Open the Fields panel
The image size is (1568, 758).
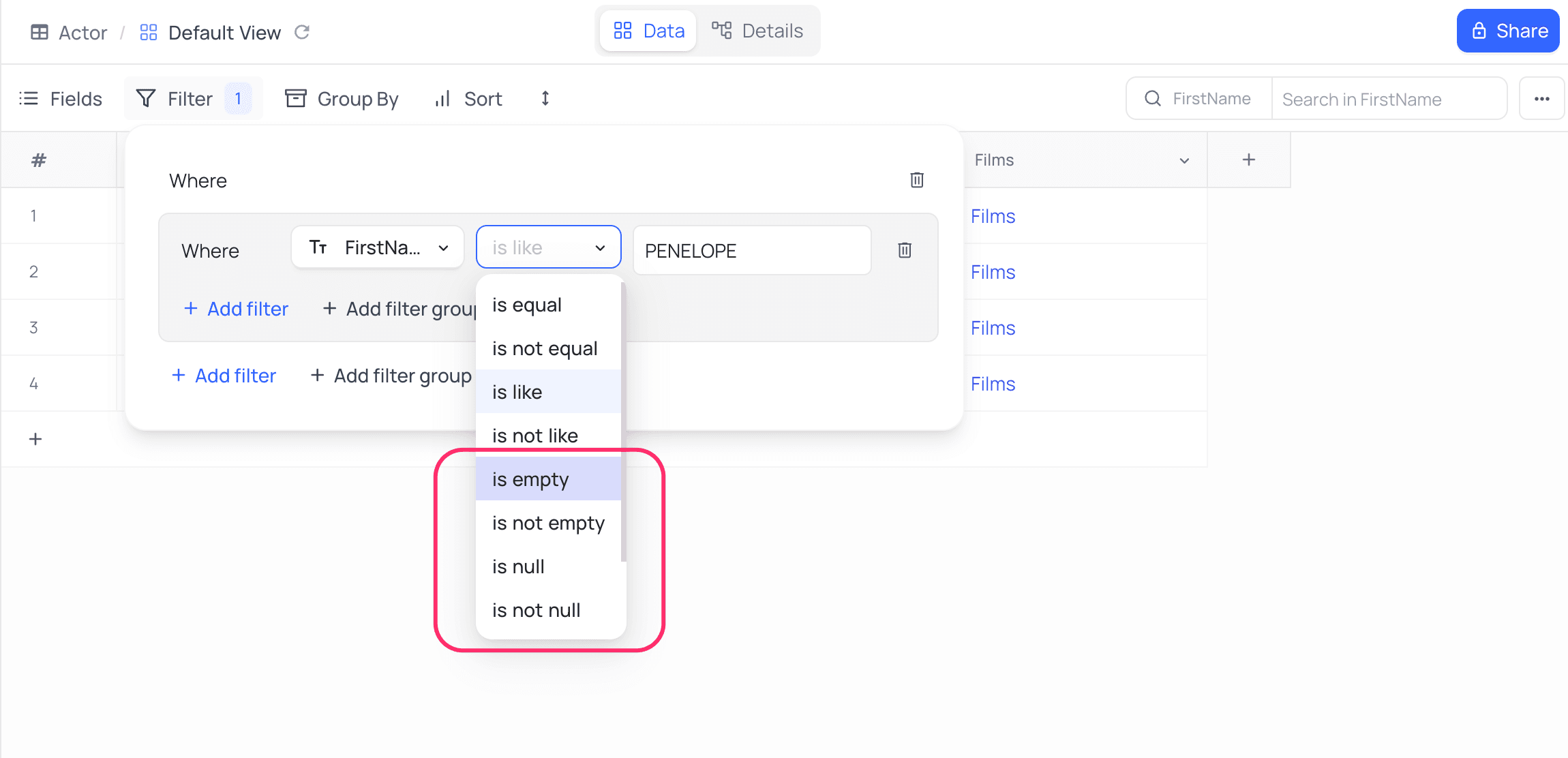tap(61, 98)
